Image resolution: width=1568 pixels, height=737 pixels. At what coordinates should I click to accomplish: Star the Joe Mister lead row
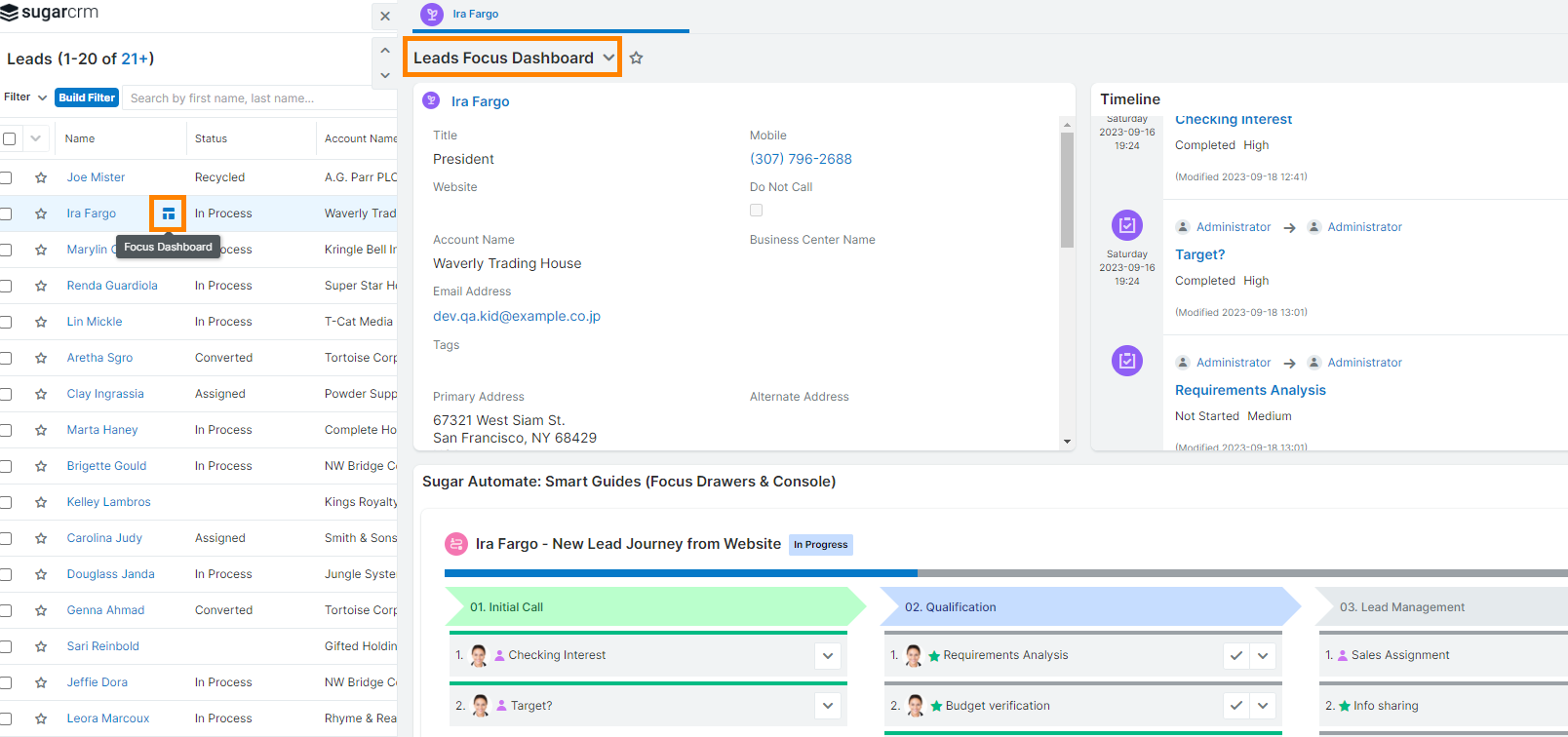coord(41,177)
